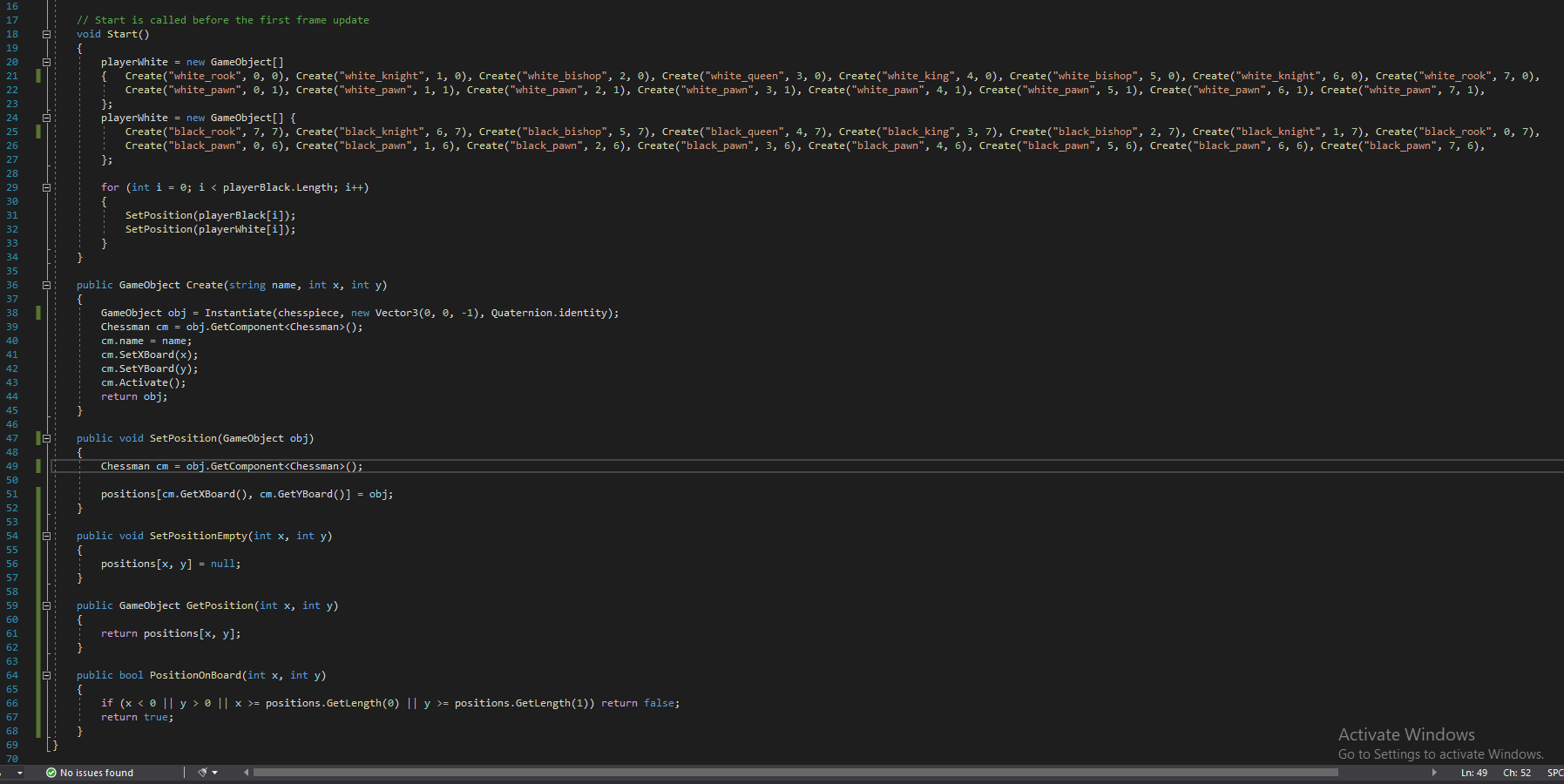
Task: Click 'return false;' on line 66
Action: coord(640,703)
